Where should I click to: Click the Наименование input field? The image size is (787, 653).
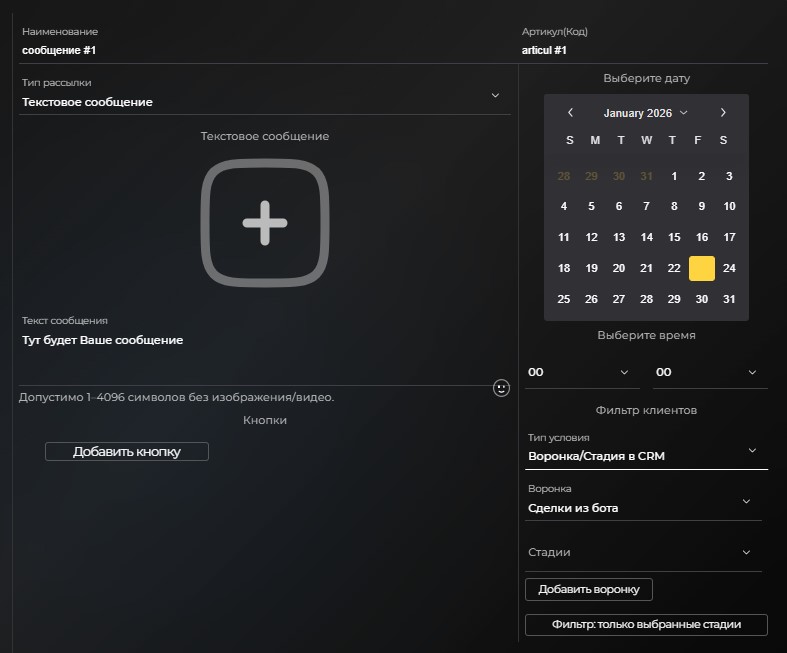tap(265, 50)
